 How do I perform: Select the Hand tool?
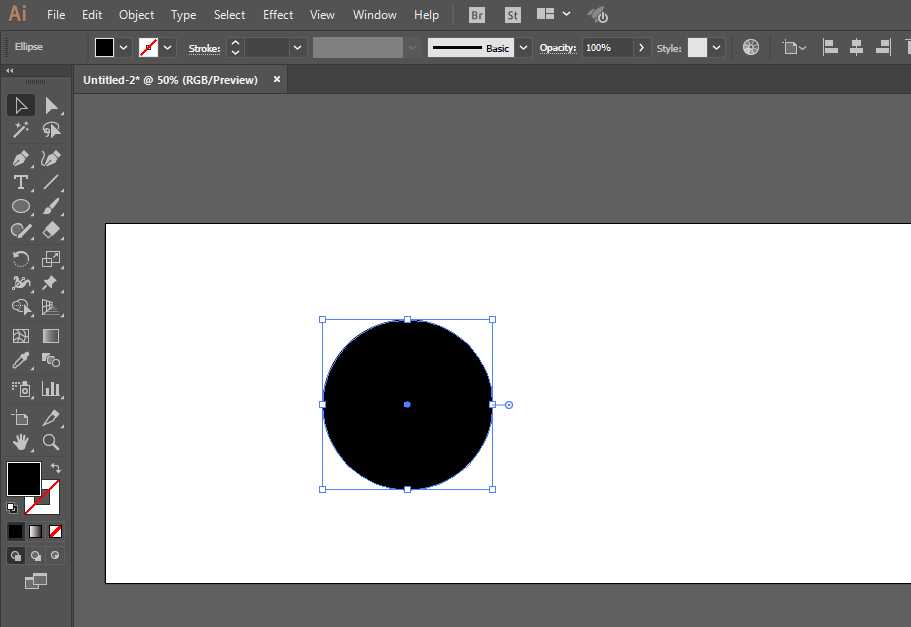[x=21, y=442]
